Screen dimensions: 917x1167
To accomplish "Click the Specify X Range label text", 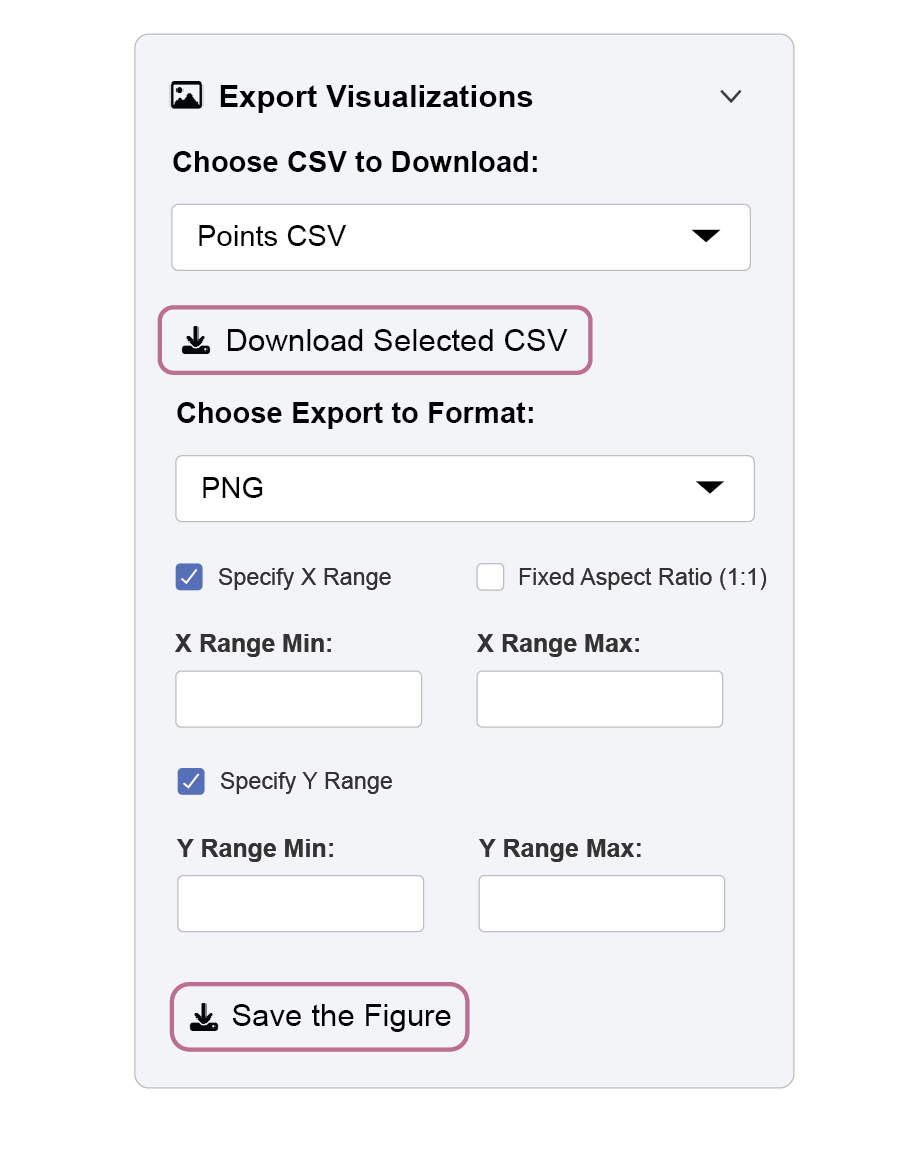I will tap(304, 577).
